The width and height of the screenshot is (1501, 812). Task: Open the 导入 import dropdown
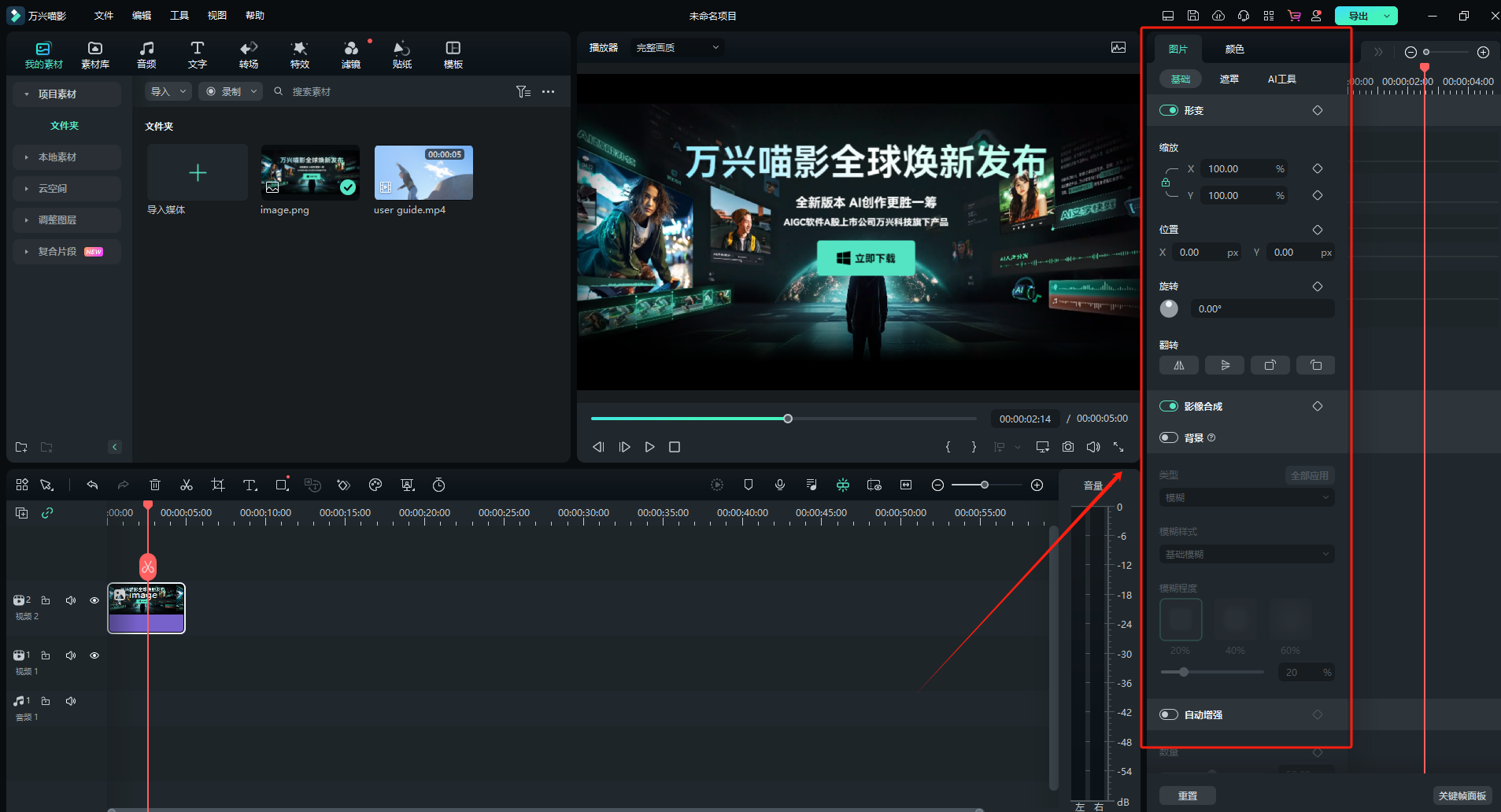point(168,91)
